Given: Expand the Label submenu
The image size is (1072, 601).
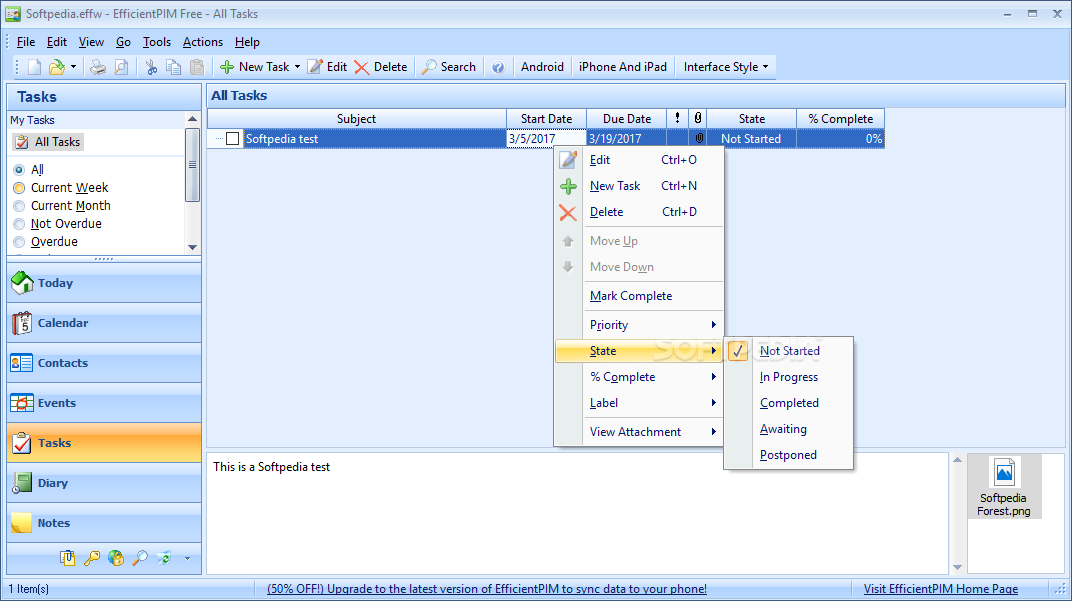Looking at the screenshot, I should 639,403.
